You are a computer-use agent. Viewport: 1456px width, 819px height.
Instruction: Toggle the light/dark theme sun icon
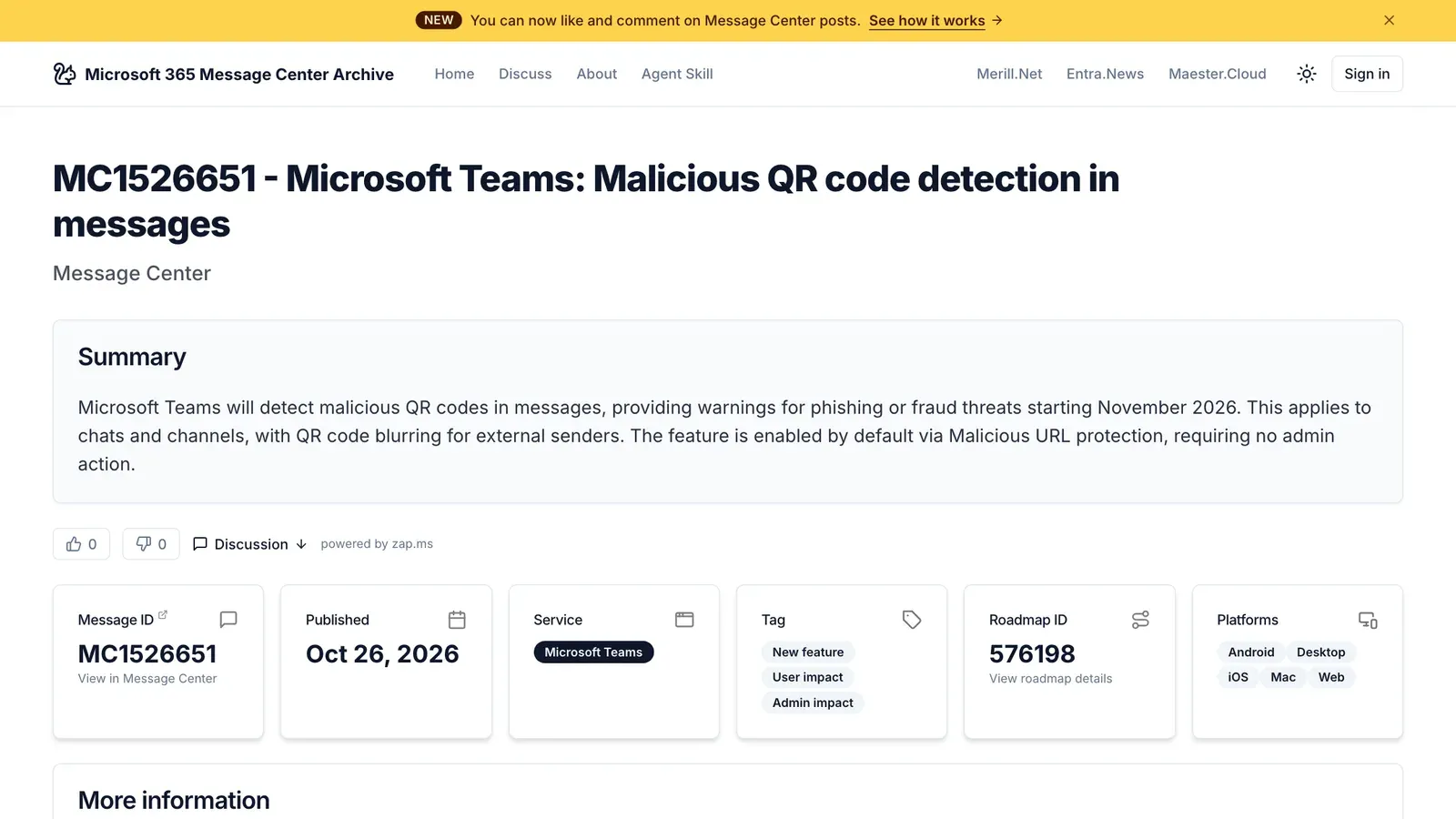coord(1307,74)
